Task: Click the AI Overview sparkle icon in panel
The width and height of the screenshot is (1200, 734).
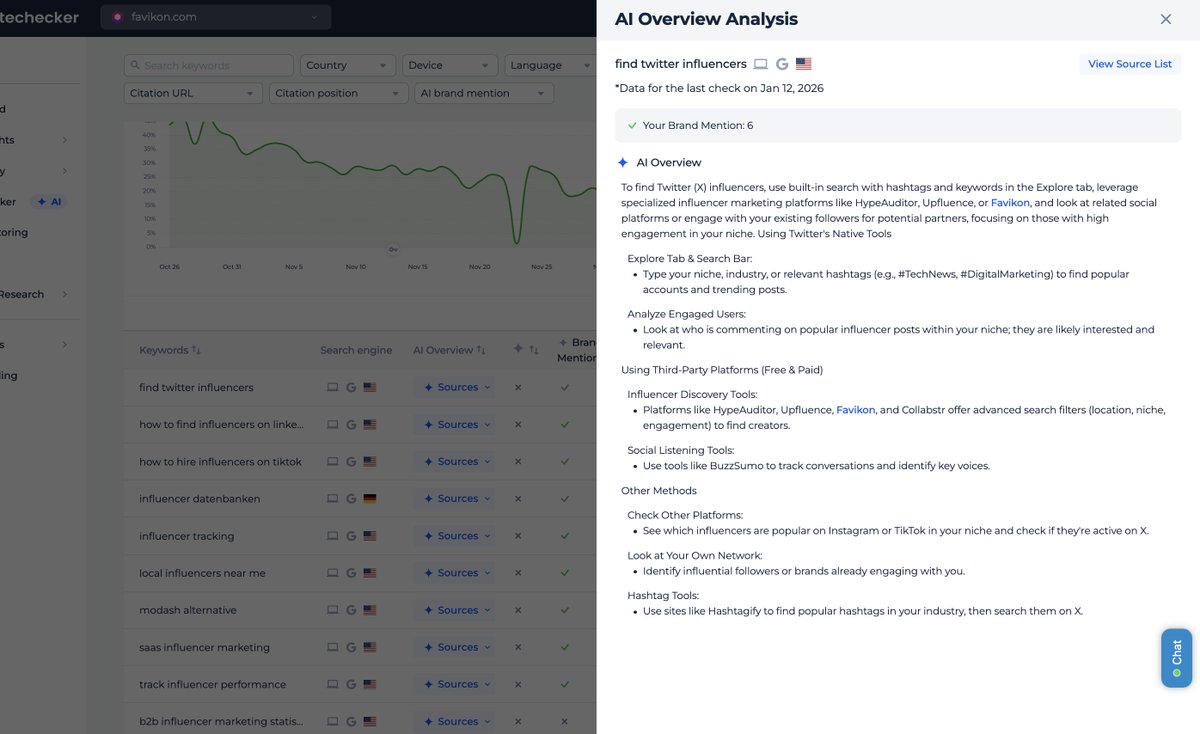Action: (623, 162)
